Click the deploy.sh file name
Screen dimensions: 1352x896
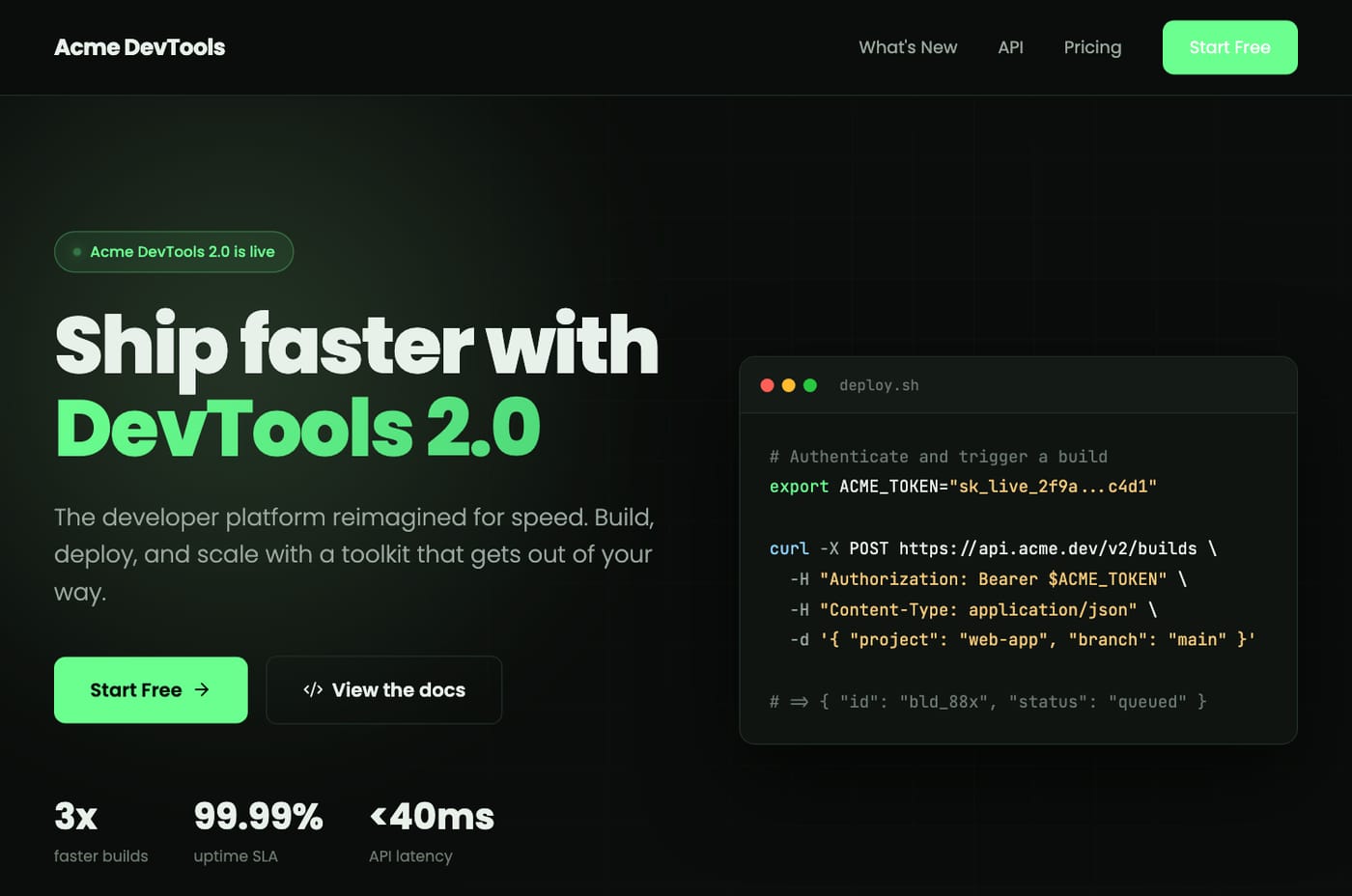point(879,385)
